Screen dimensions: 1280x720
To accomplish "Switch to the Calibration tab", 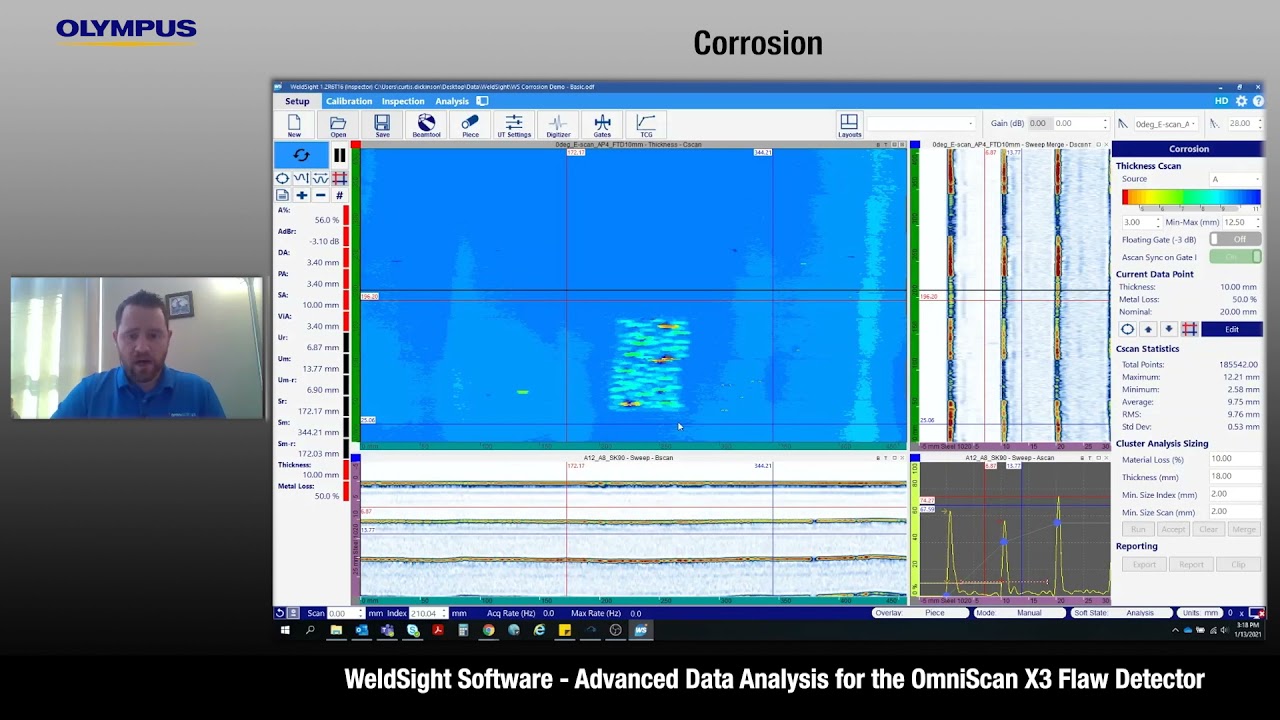I will tap(349, 101).
